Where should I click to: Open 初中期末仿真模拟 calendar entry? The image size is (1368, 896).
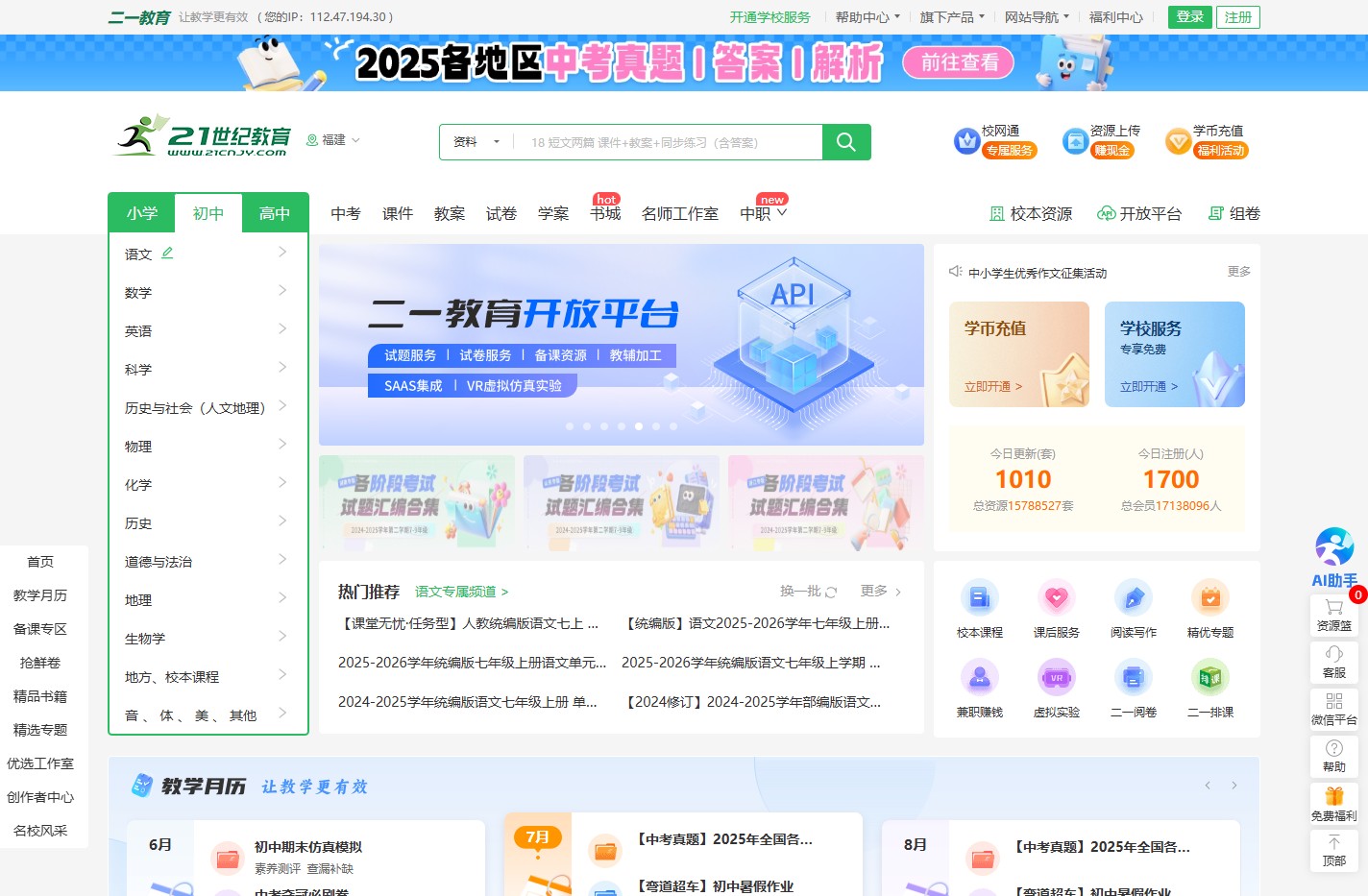click(308, 847)
